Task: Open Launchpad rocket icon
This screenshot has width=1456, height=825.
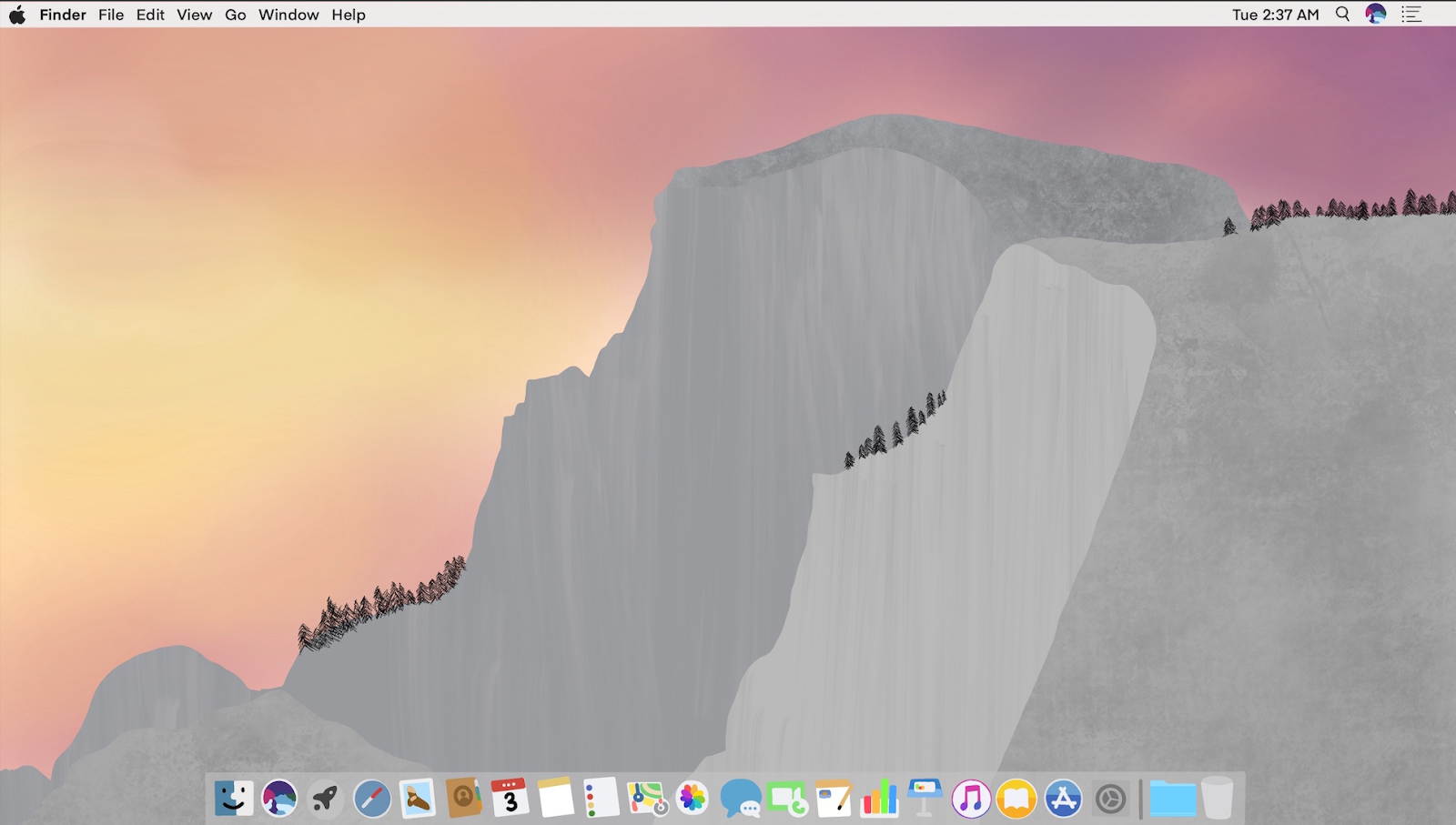Action: coord(325,799)
